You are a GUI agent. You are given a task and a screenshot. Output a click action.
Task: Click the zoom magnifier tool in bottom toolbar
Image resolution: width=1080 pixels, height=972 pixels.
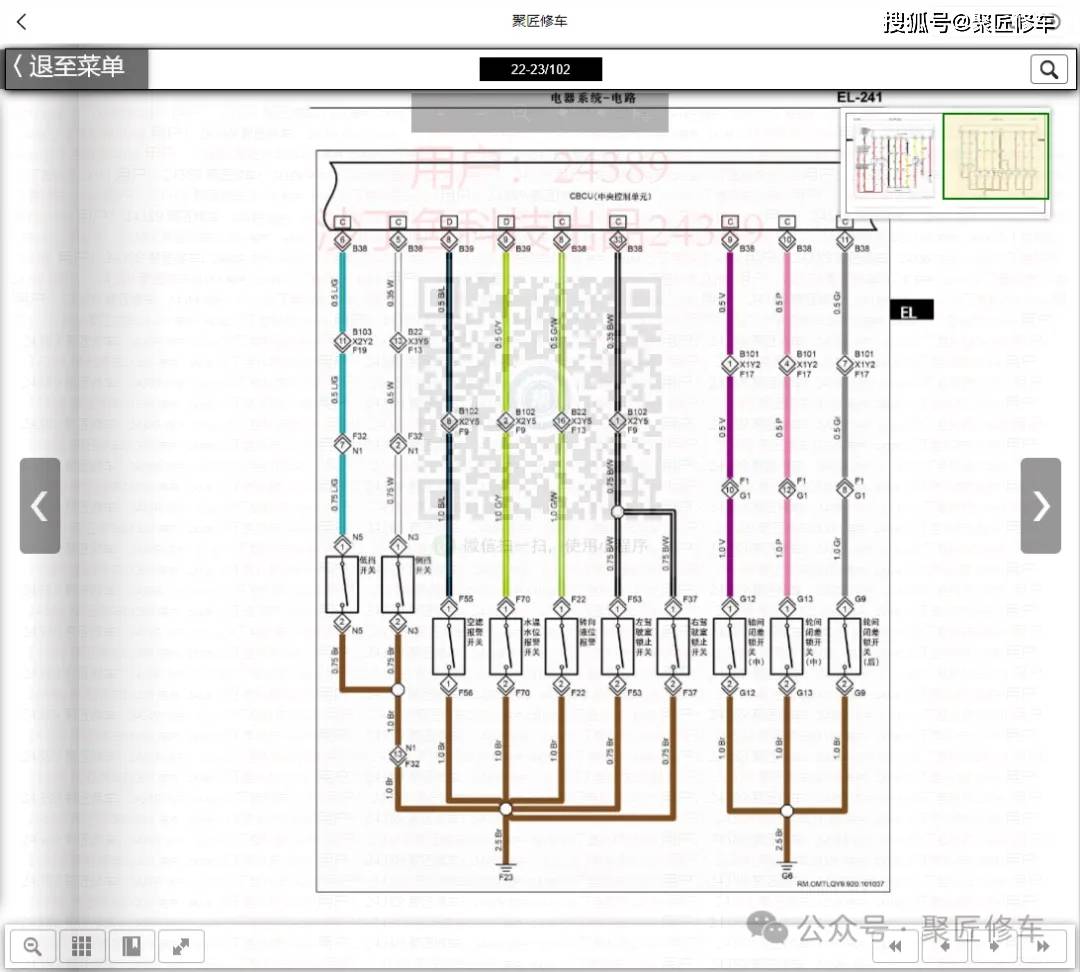pyautogui.click(x=32, y=947)
